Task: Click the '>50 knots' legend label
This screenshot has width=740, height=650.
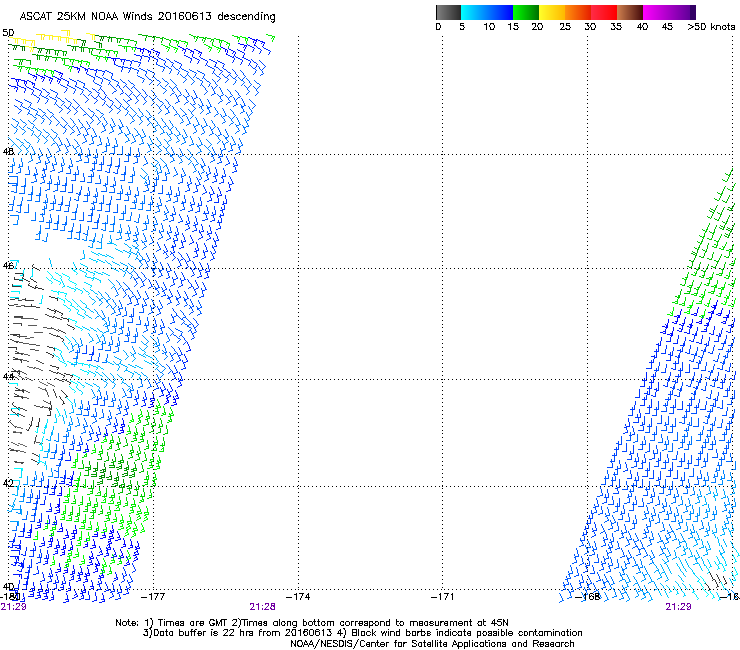Action: pos(711,26)
